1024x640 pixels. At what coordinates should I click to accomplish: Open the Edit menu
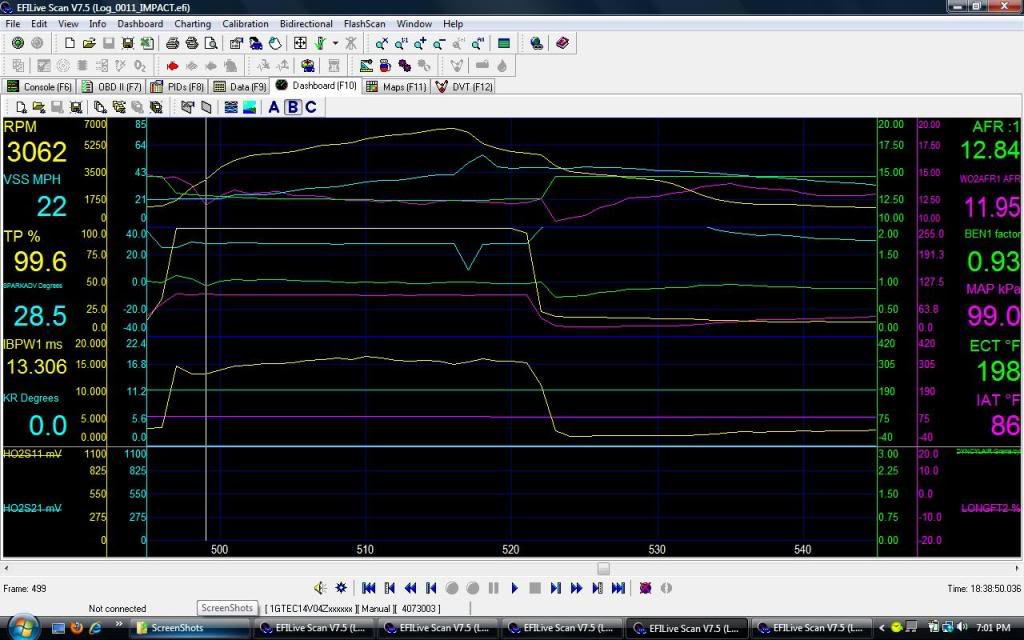(39, 24)
